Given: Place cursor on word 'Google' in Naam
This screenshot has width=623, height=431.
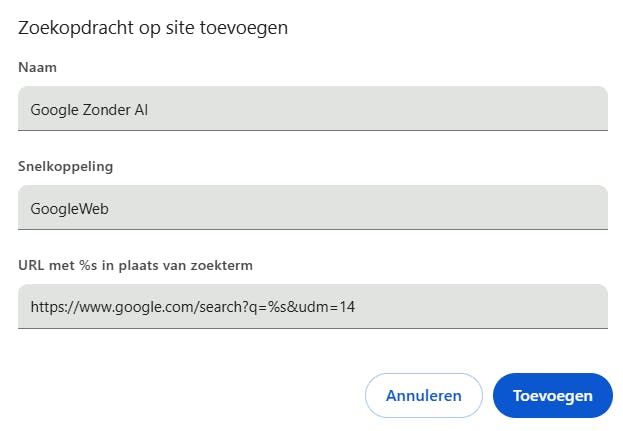Looking at the screenshot, I should pyautogui.click(x=54, y=109).
